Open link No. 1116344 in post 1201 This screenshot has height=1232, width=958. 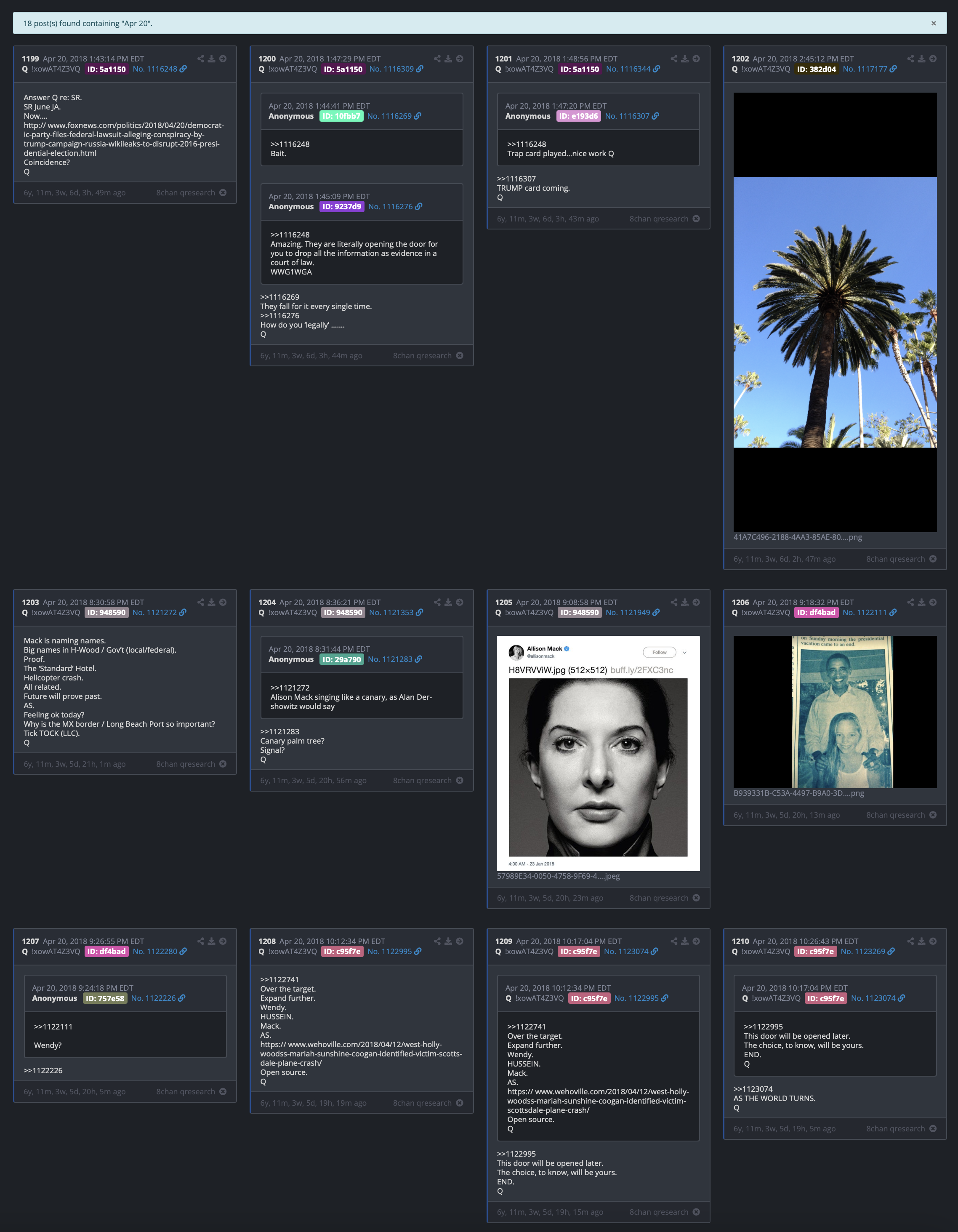tap(633, 69)
